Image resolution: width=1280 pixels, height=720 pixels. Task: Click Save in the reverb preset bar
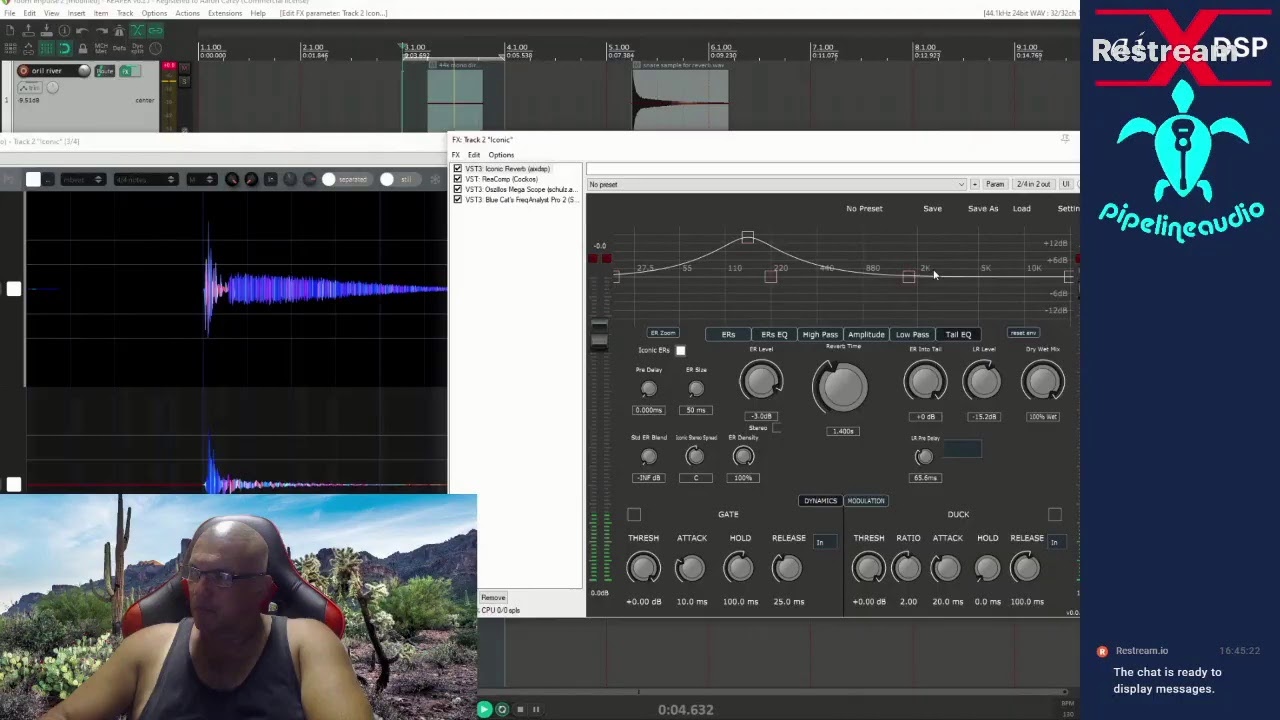coord(932,208)
